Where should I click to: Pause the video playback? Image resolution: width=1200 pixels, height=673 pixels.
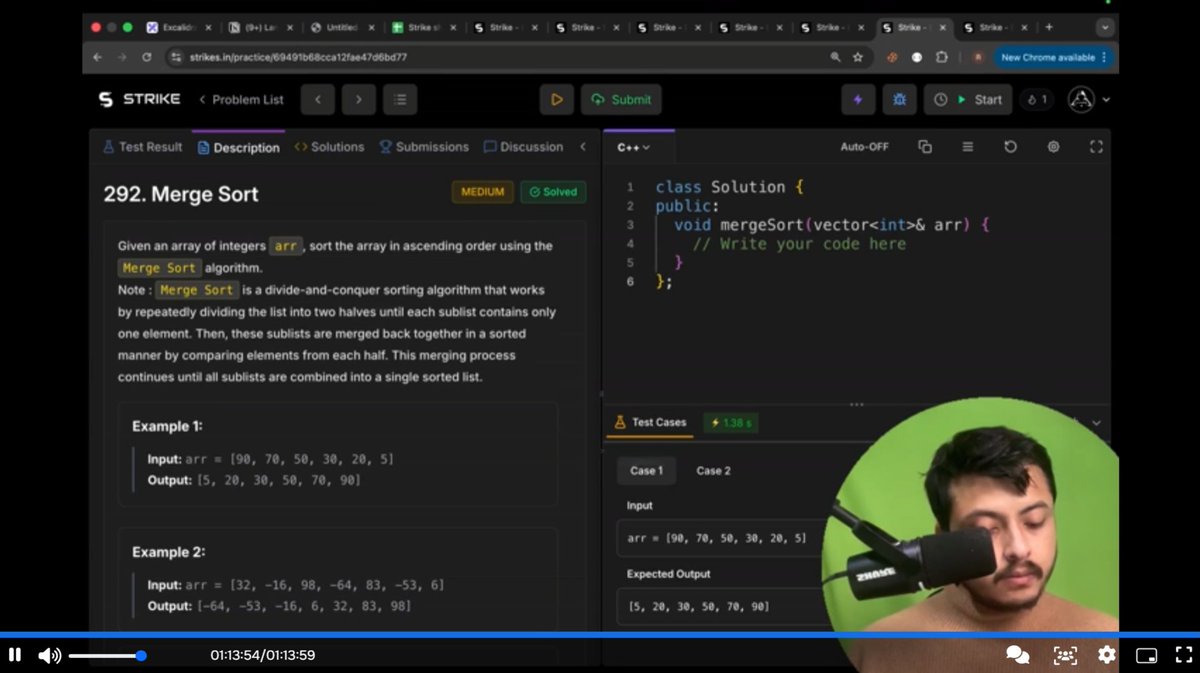15,655
